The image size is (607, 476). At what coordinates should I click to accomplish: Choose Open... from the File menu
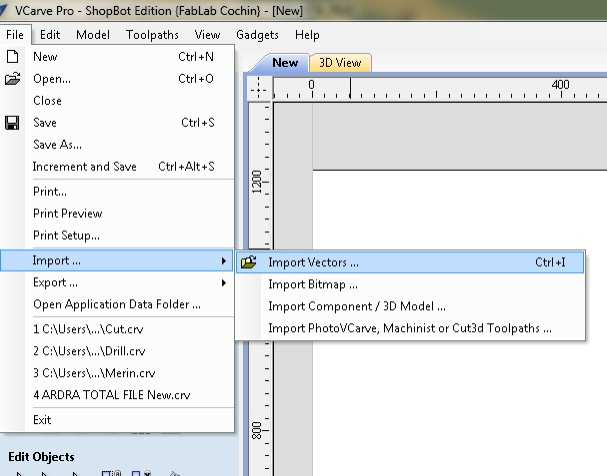(x=117, y=79)
